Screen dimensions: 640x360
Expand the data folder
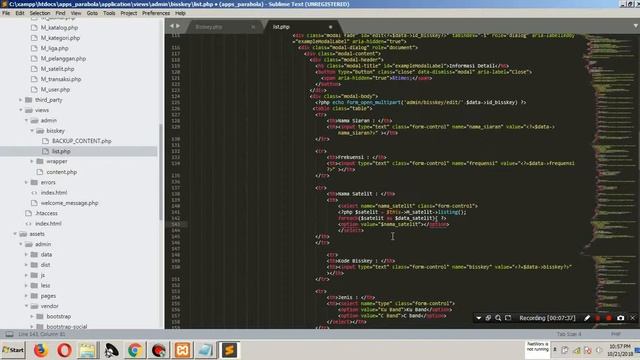tap(26, 254)
